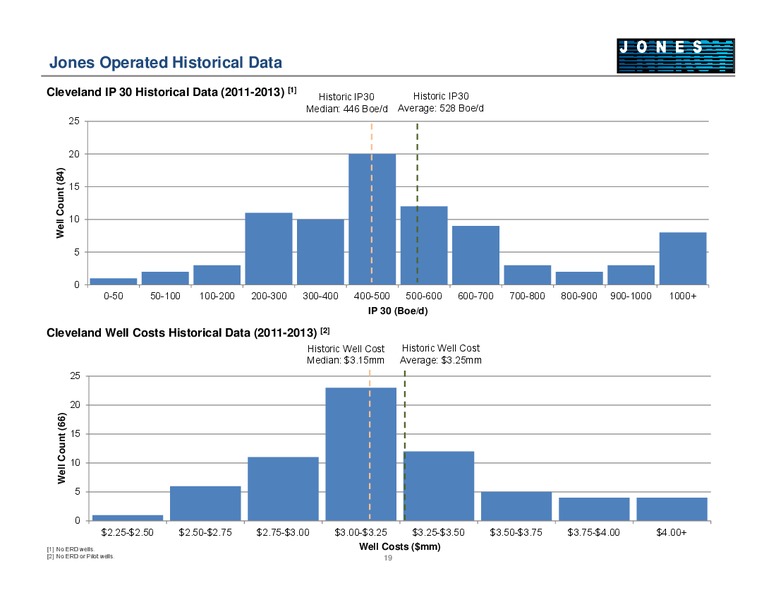Click the '$3.50-$3.75' axis label
This screenshot has height=600, width=776.
(516, 533)
